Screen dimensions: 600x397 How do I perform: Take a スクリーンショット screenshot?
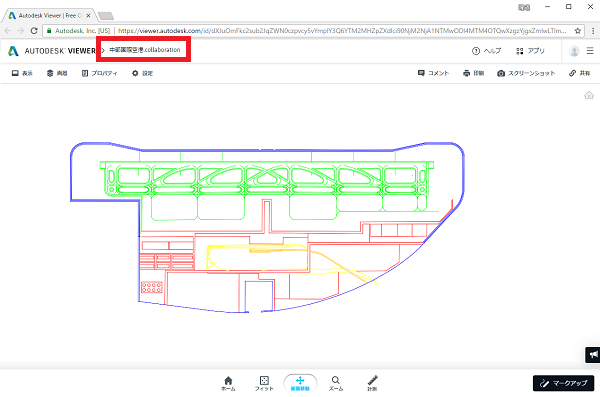[526, 73]
